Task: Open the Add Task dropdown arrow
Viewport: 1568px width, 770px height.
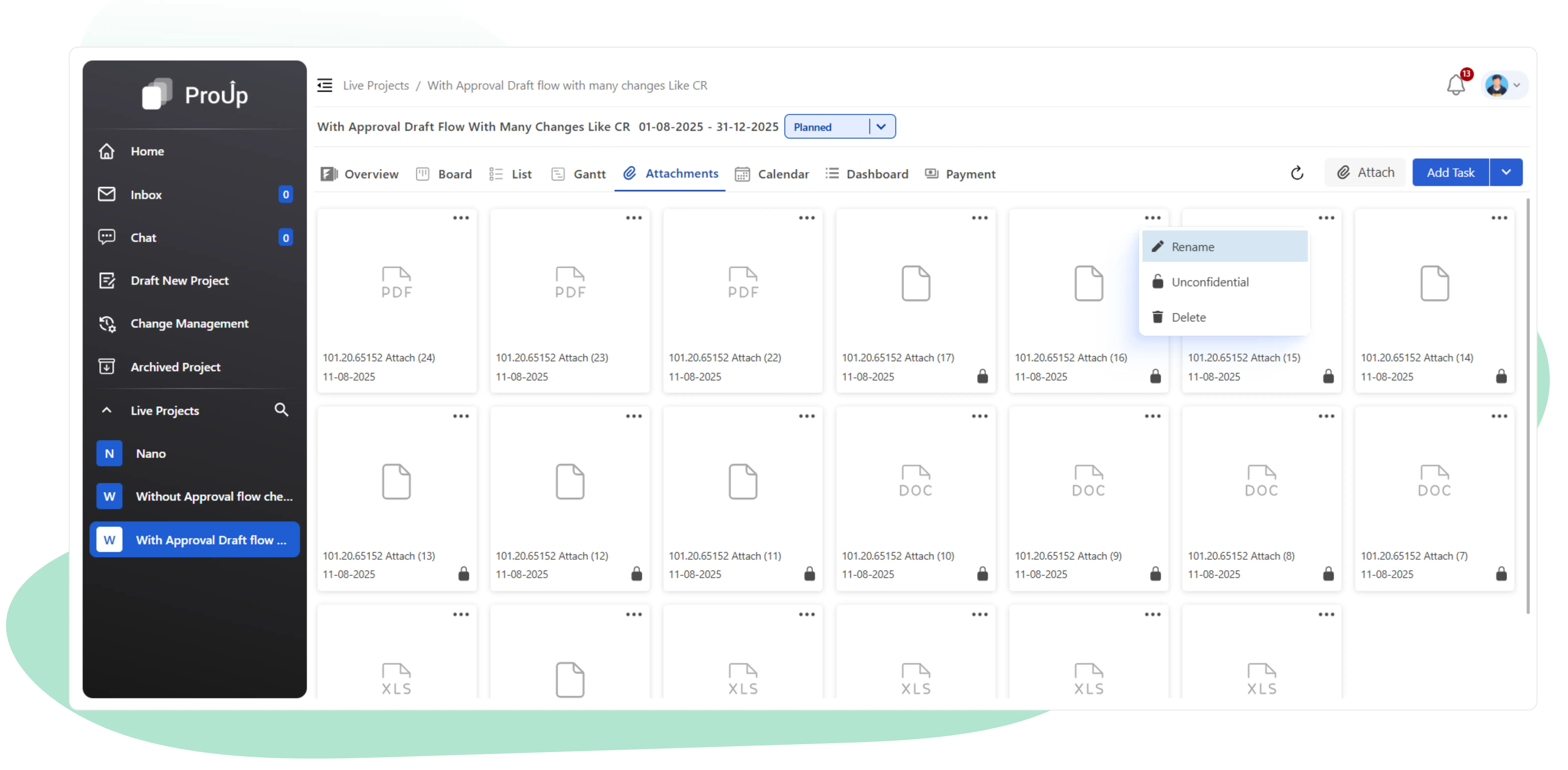Action: (1507, 172)
